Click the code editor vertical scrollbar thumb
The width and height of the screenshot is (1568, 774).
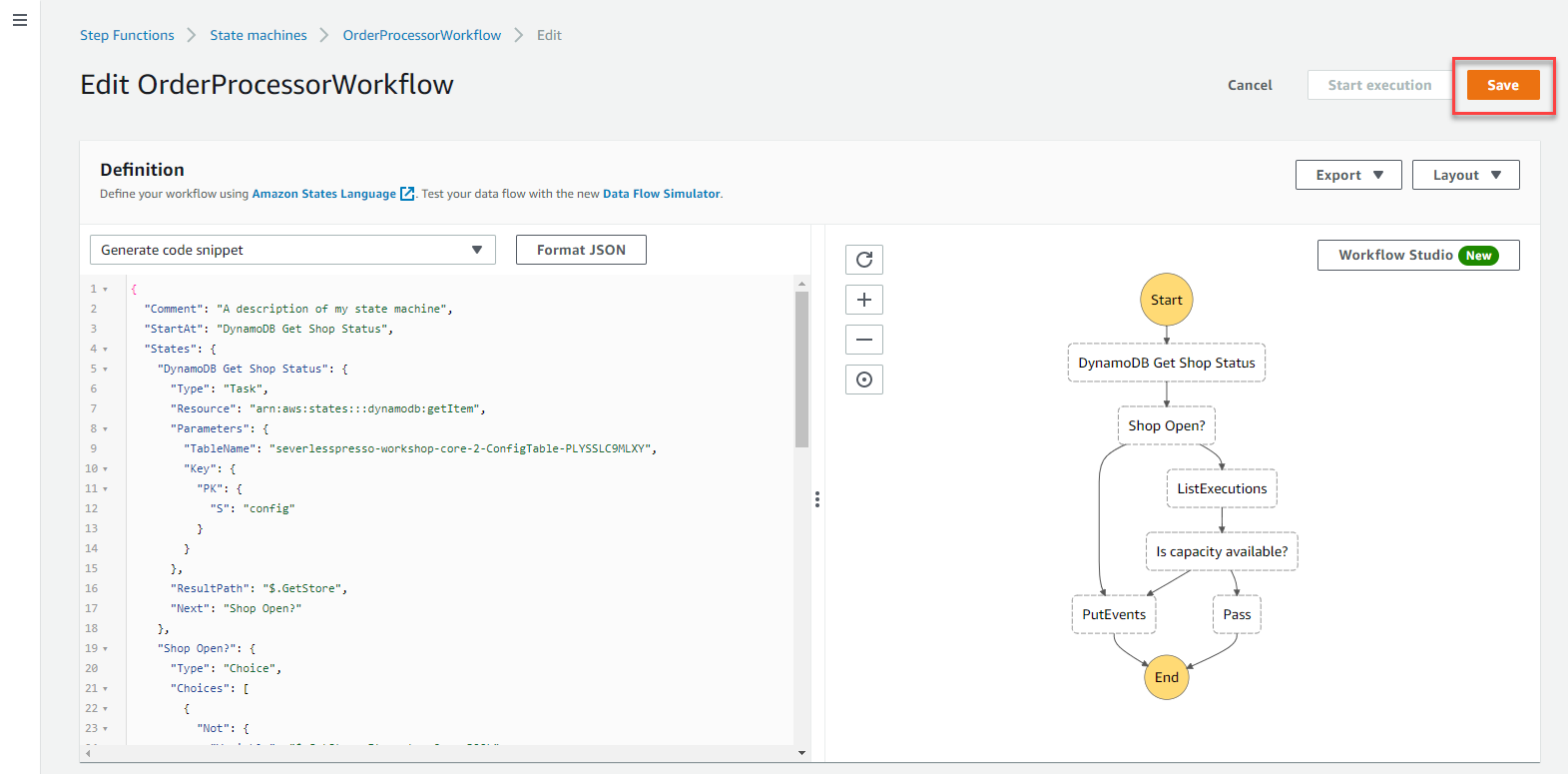[801, 370]
